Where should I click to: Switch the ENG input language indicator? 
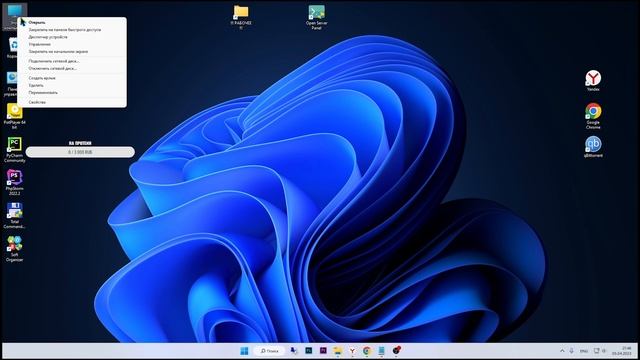(x=584, y=351)
